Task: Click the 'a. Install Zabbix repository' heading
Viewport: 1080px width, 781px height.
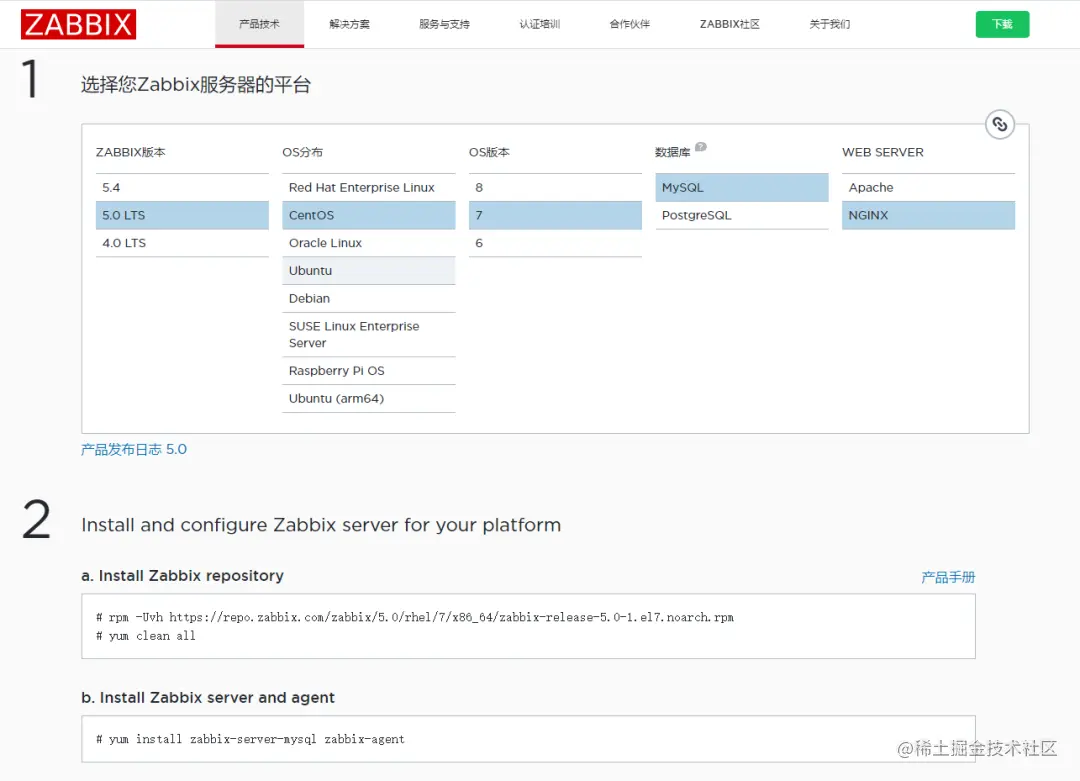Action: tap(183, 576)
